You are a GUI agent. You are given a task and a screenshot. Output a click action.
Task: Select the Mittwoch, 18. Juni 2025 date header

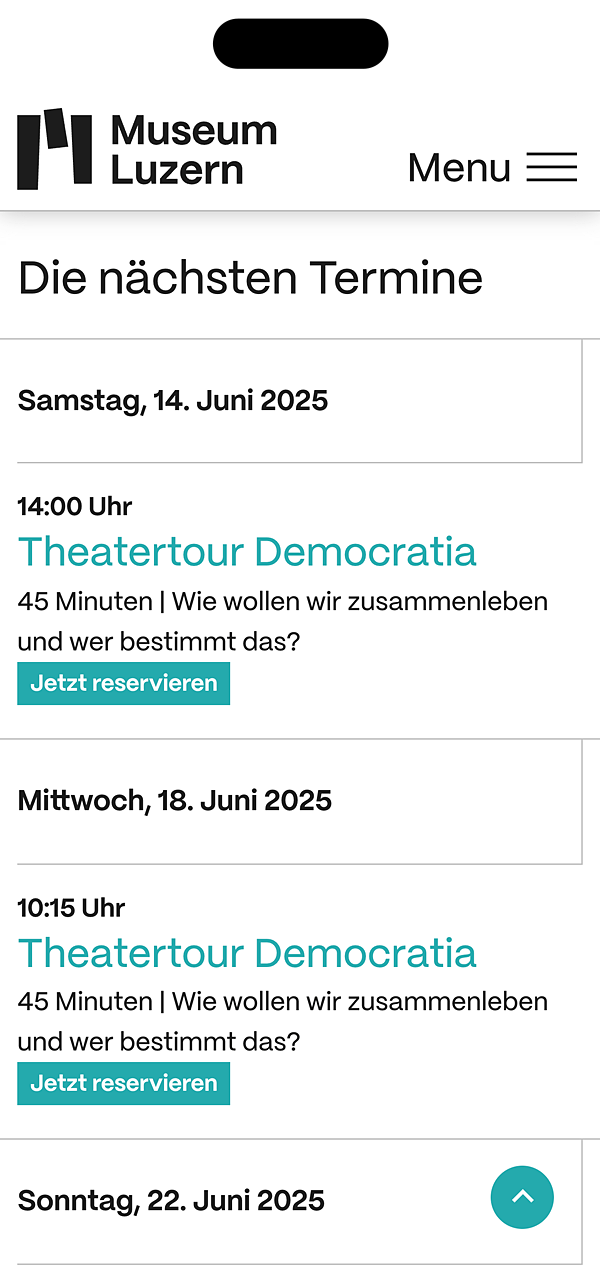(175, 801)
